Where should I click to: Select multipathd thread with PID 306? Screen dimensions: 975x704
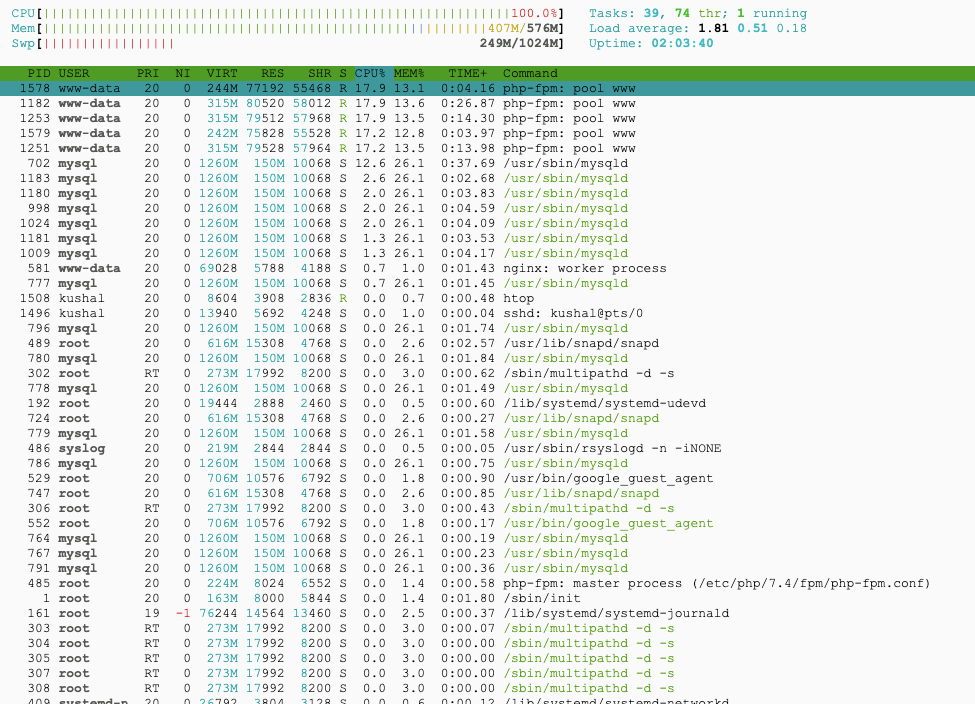click(x=488, y=508)
